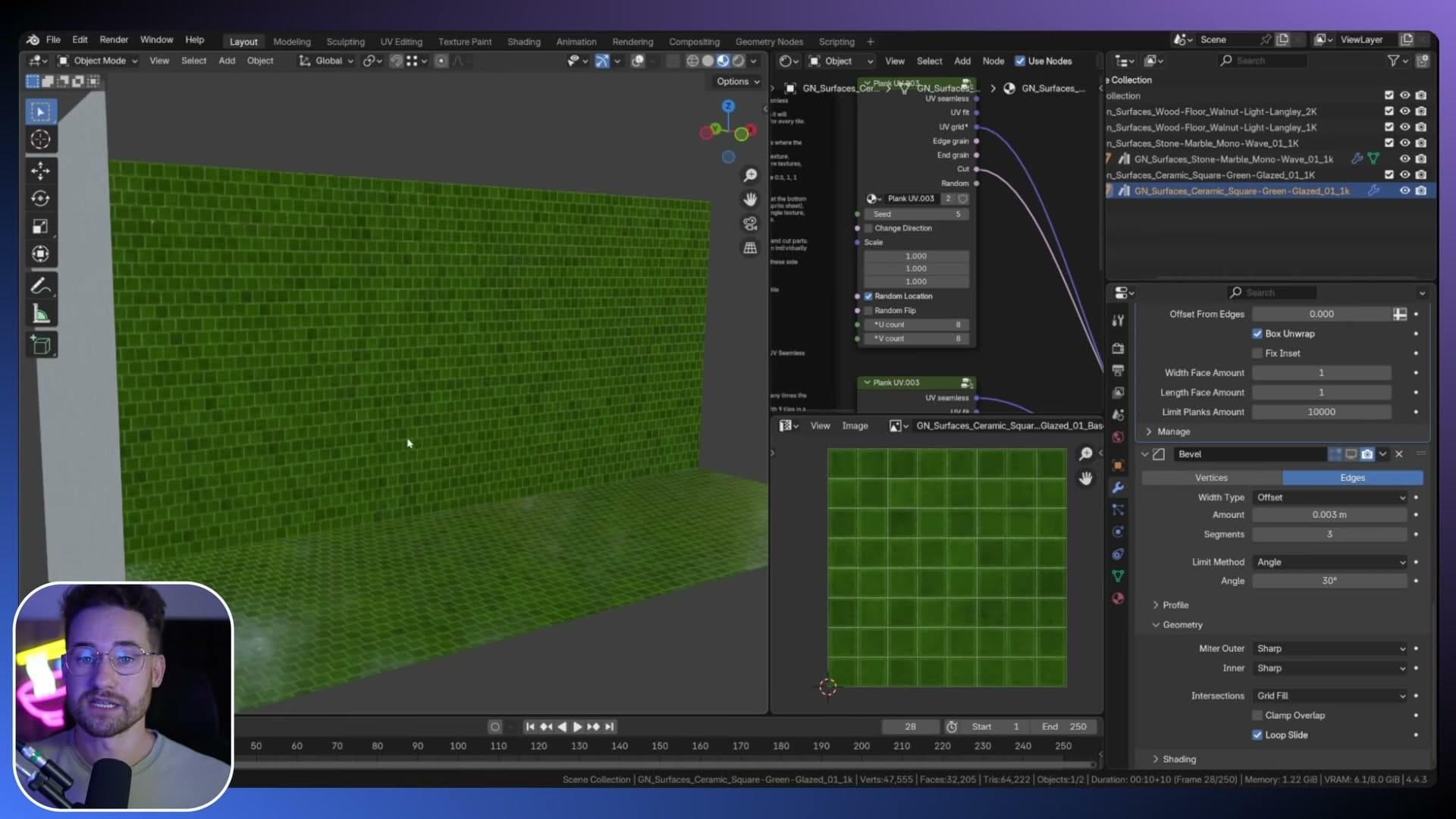
Task: Enable the Clamp Overlap checkbox
Action: 1257,716
